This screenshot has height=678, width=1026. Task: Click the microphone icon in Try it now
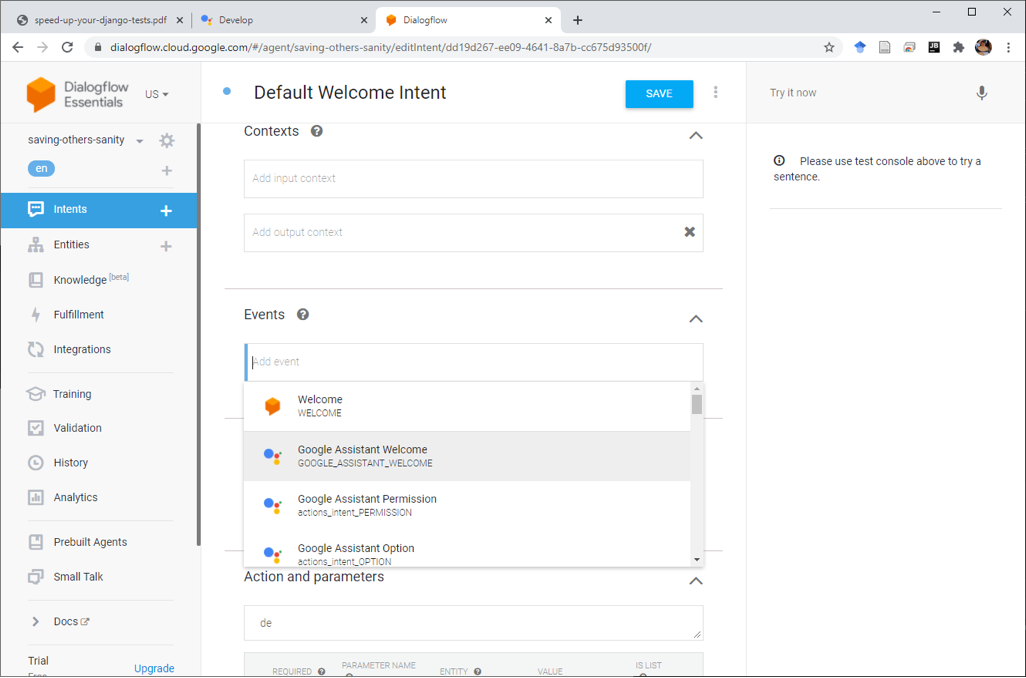coord(982,93)
